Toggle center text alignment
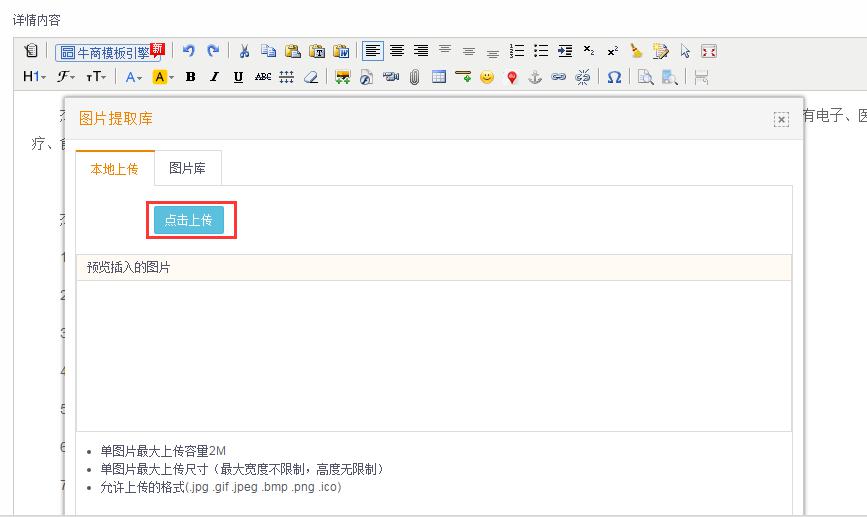867x517 pixels. coord(397,51)
